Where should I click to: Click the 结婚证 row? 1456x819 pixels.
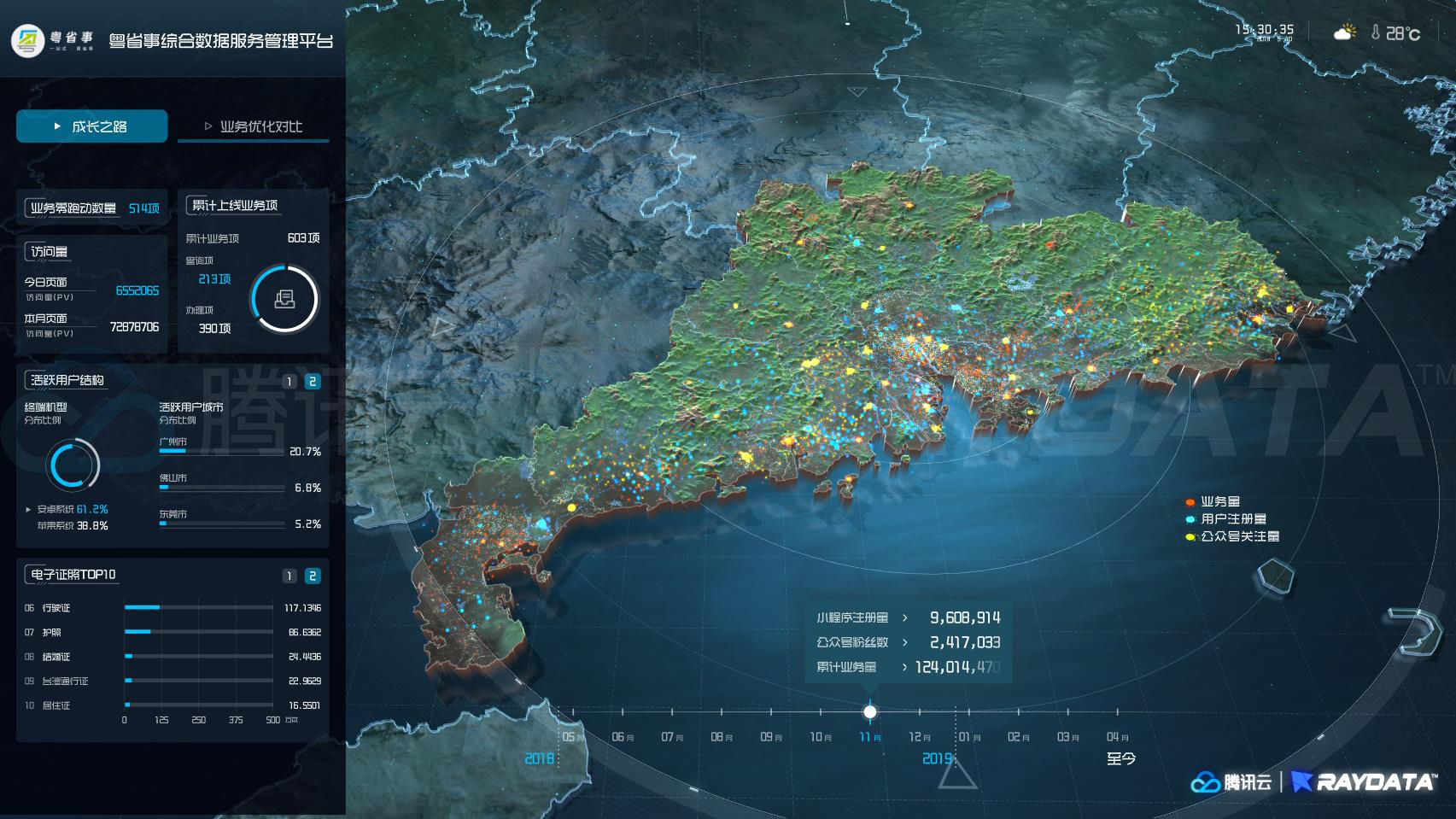172,657
